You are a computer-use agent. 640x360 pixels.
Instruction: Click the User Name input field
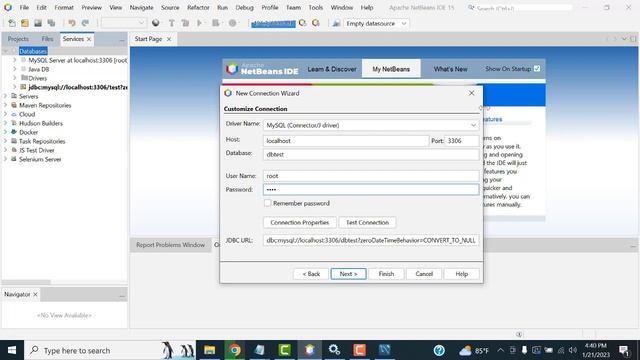pyautogui.click(x=371, y=176)
